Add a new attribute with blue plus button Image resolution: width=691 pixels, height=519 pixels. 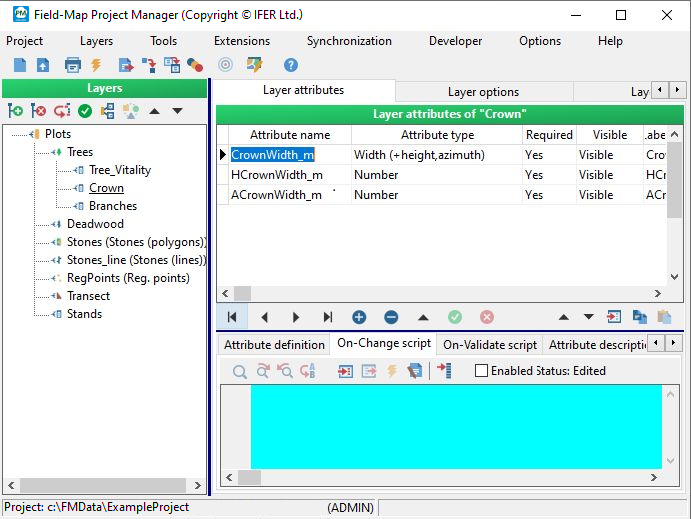[x=359, y=317]
